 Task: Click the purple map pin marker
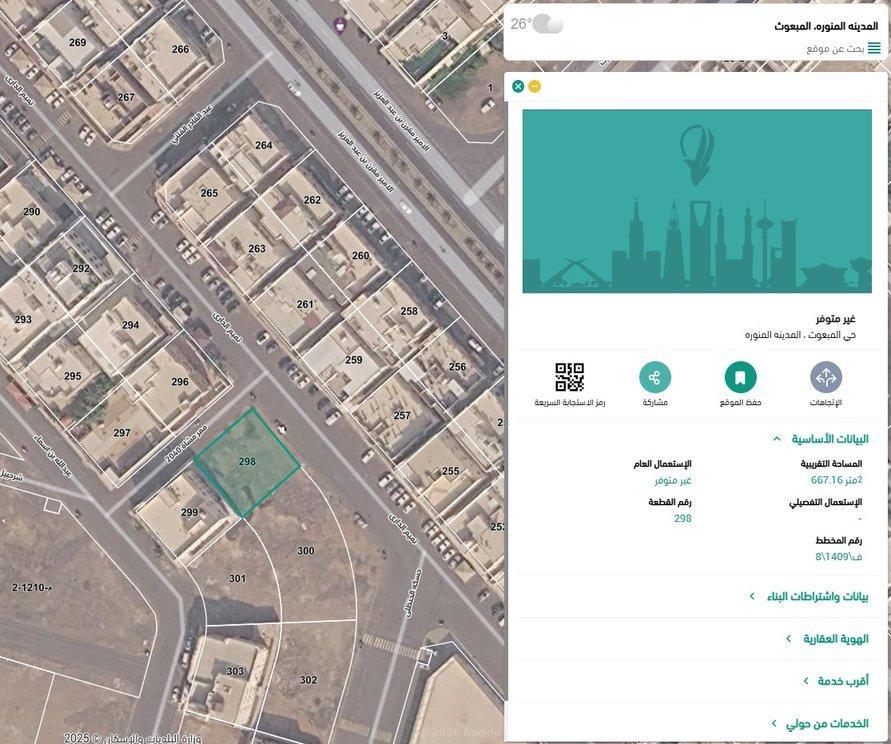[341, 24]
